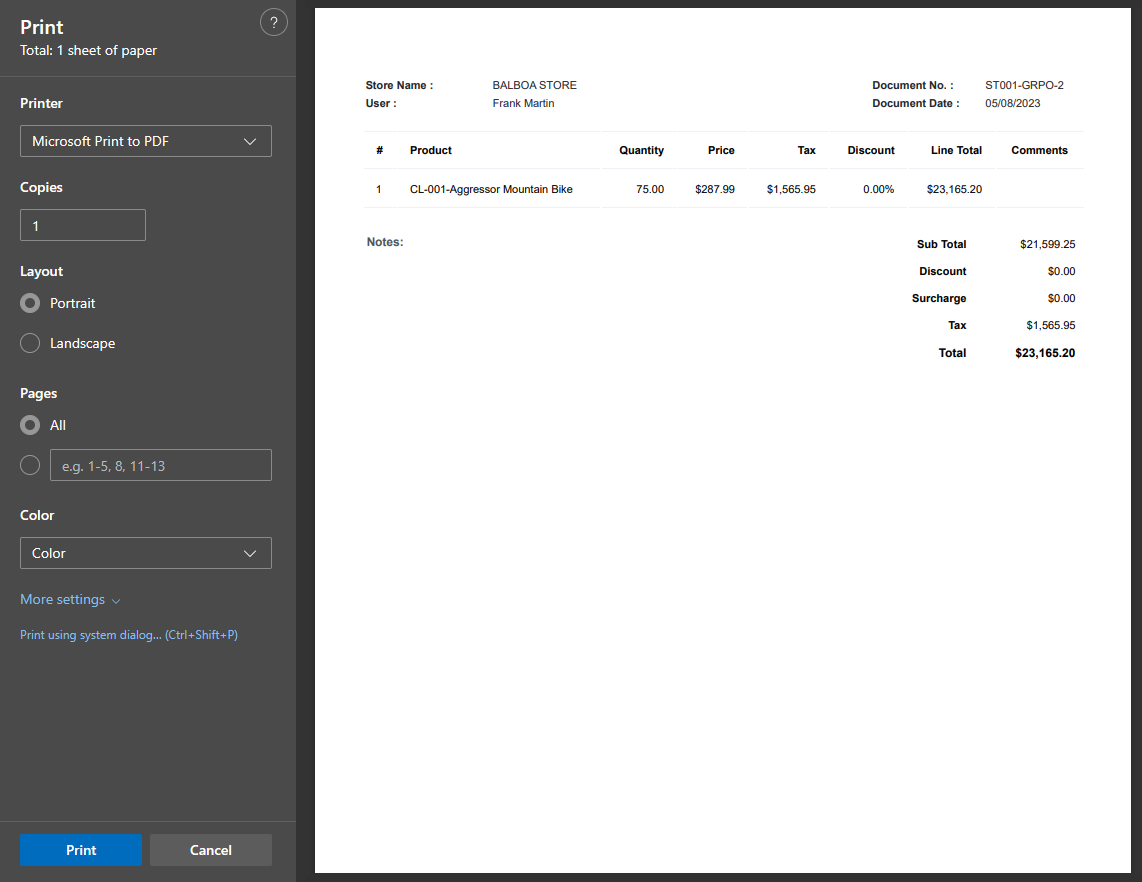Open Print using system dialog link

[129, 635]
